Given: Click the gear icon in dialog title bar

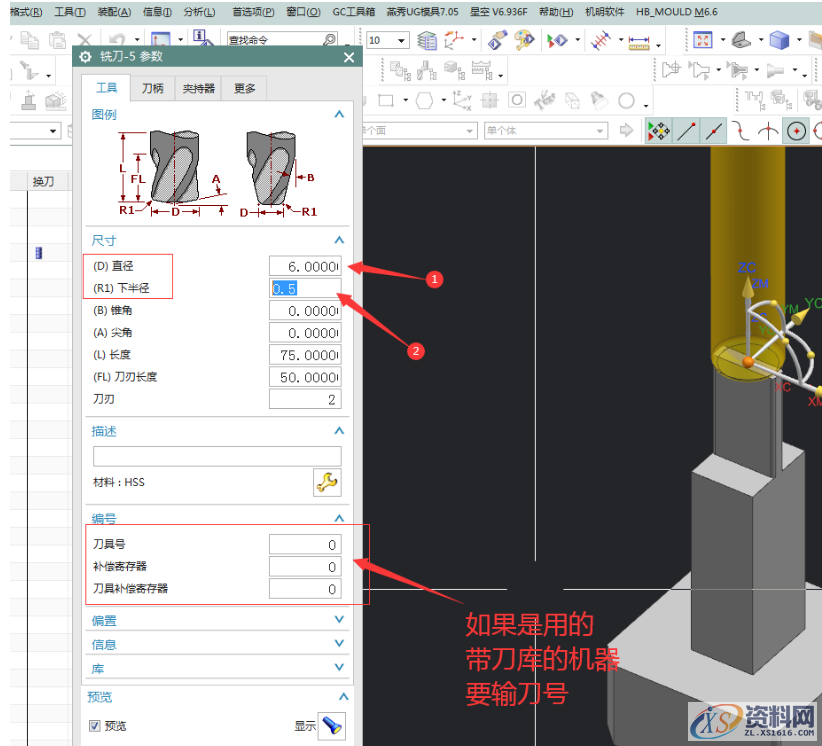Looking at the screenshot, I should (x=85, y=57).
